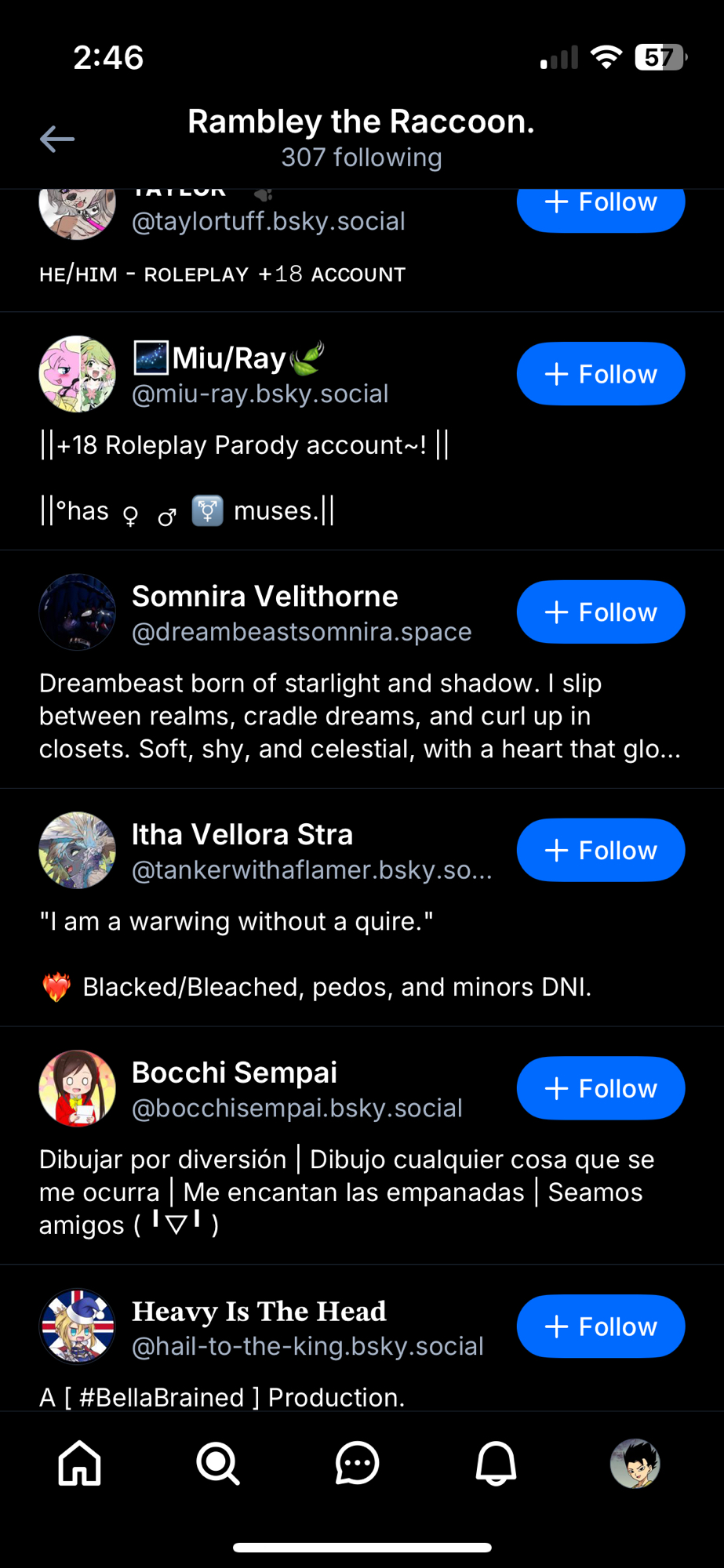
Task: Follow the taylortuff account
Action: point(600,205)
